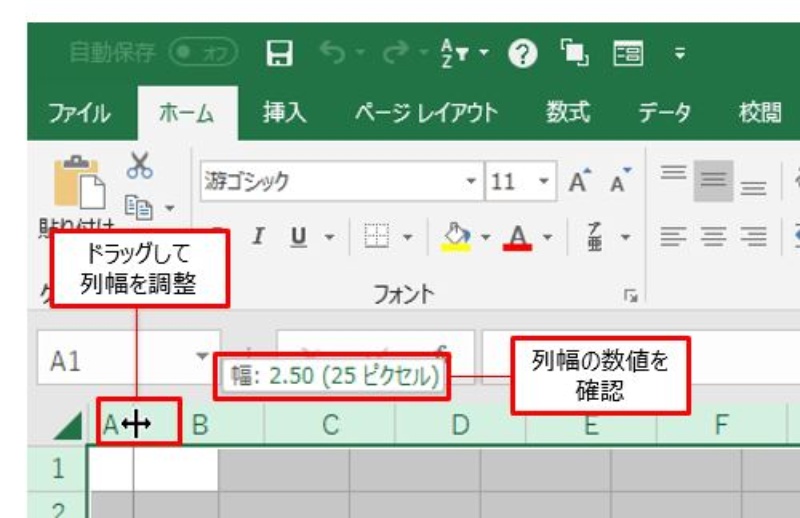The height and width of the screenshot is (518, 800).
Task: Open the Help question mark icon
Action: tap(522, 53)
